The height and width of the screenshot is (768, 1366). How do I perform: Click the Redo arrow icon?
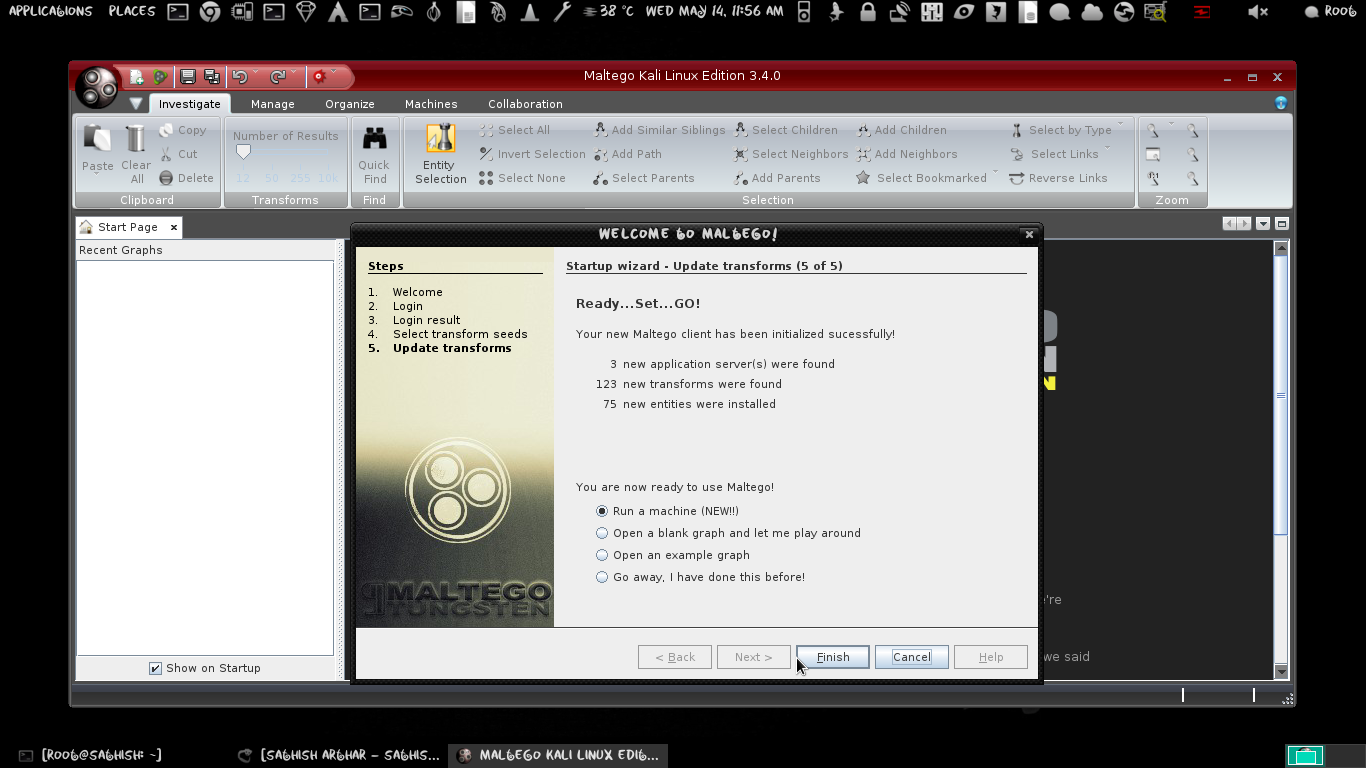coord(278,76)
